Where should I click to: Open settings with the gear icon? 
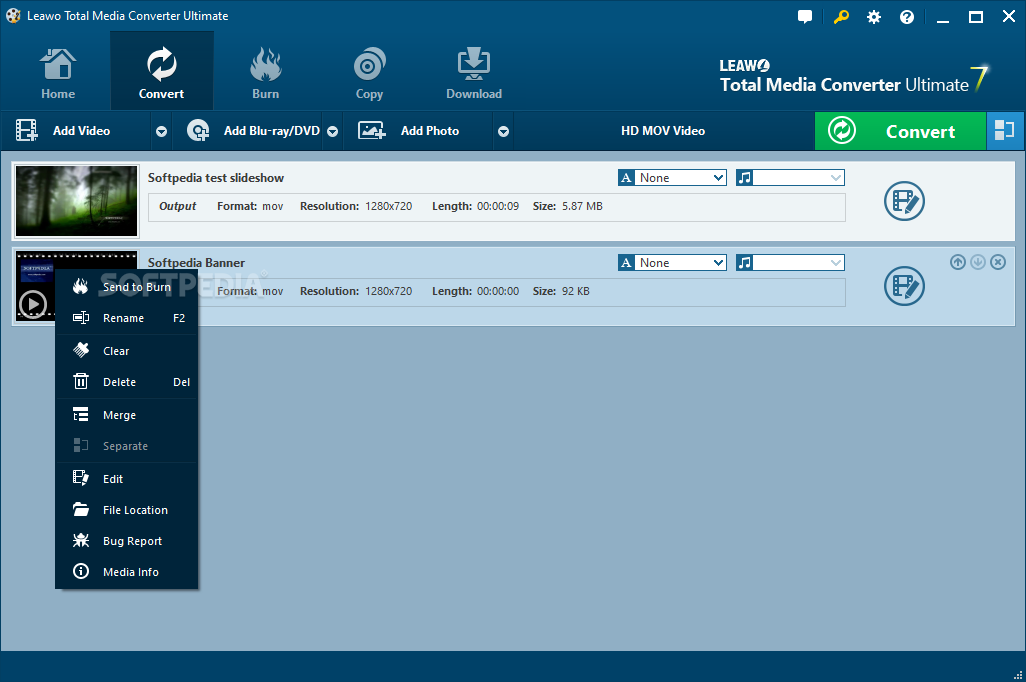tap(874, 17)
